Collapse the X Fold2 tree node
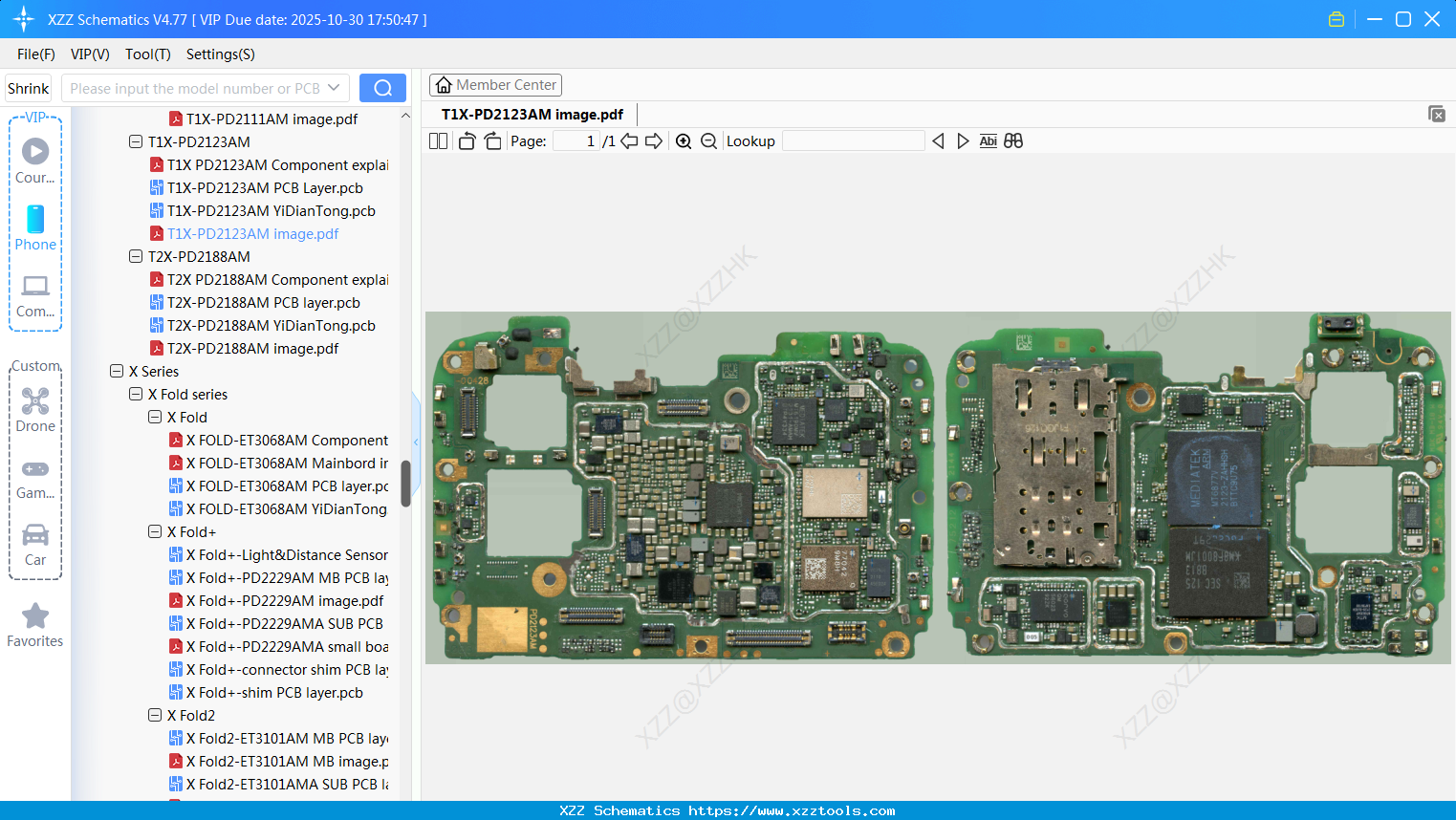This screenshot has height=820, width=1456. pos(155,715)
